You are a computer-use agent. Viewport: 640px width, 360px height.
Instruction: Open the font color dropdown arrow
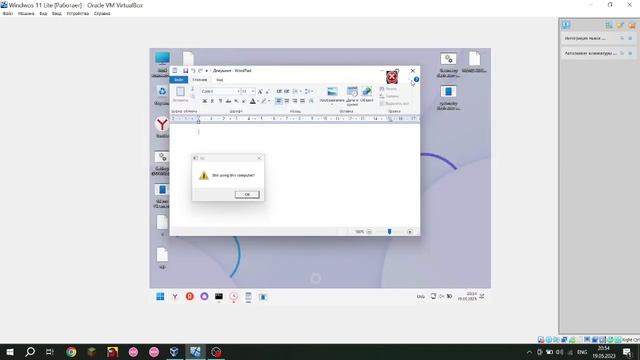tap(258, 101)
